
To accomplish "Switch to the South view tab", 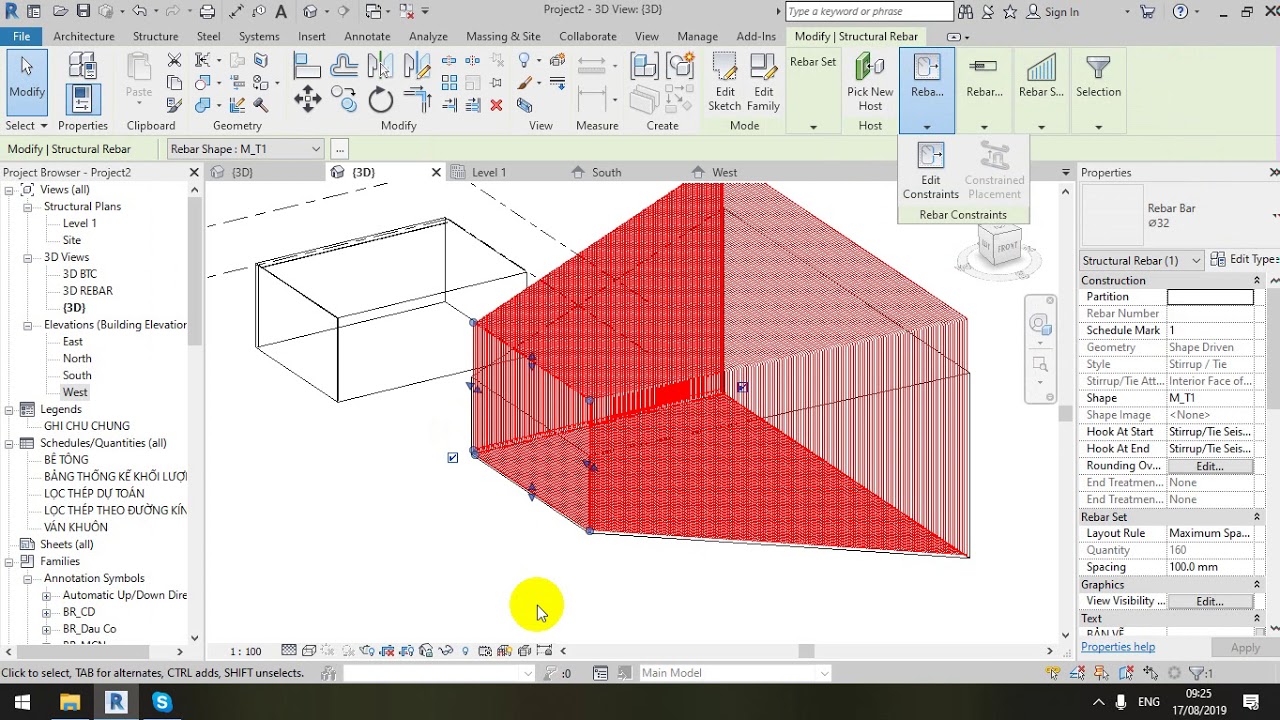I will coord(606,172).
